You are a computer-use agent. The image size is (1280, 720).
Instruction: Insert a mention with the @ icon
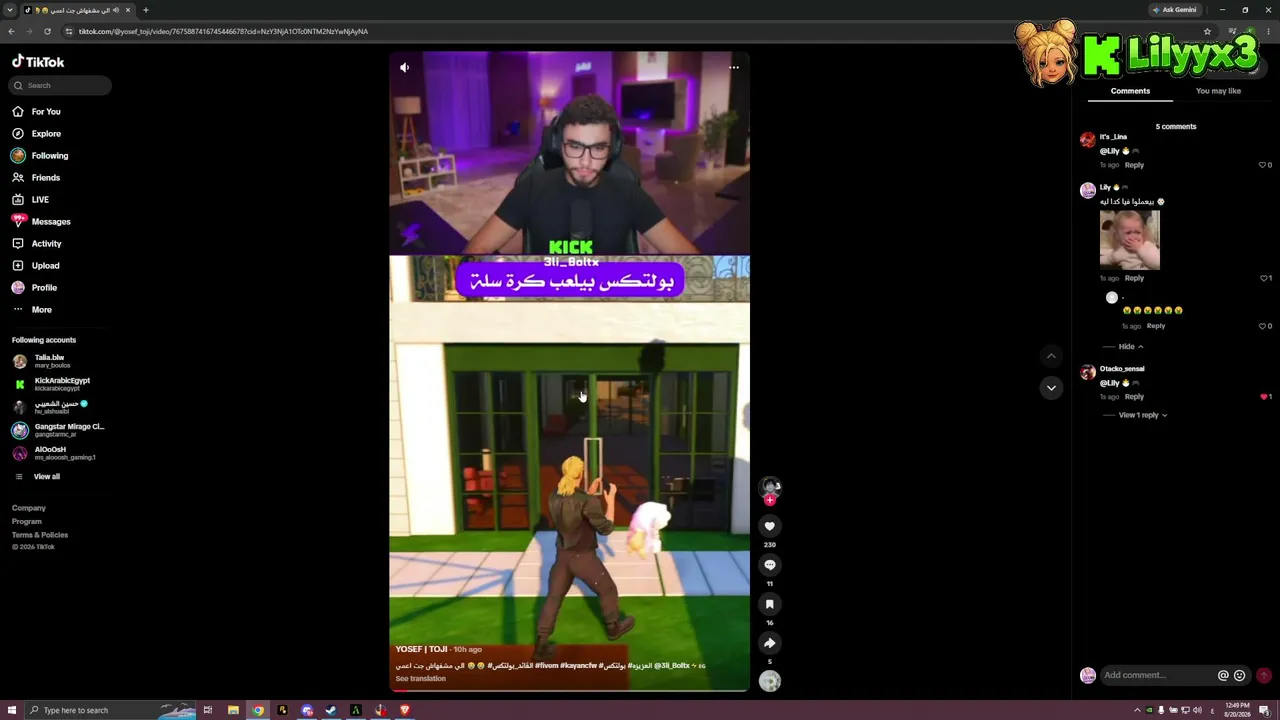pyautogui.click(x=1223, y=675)
